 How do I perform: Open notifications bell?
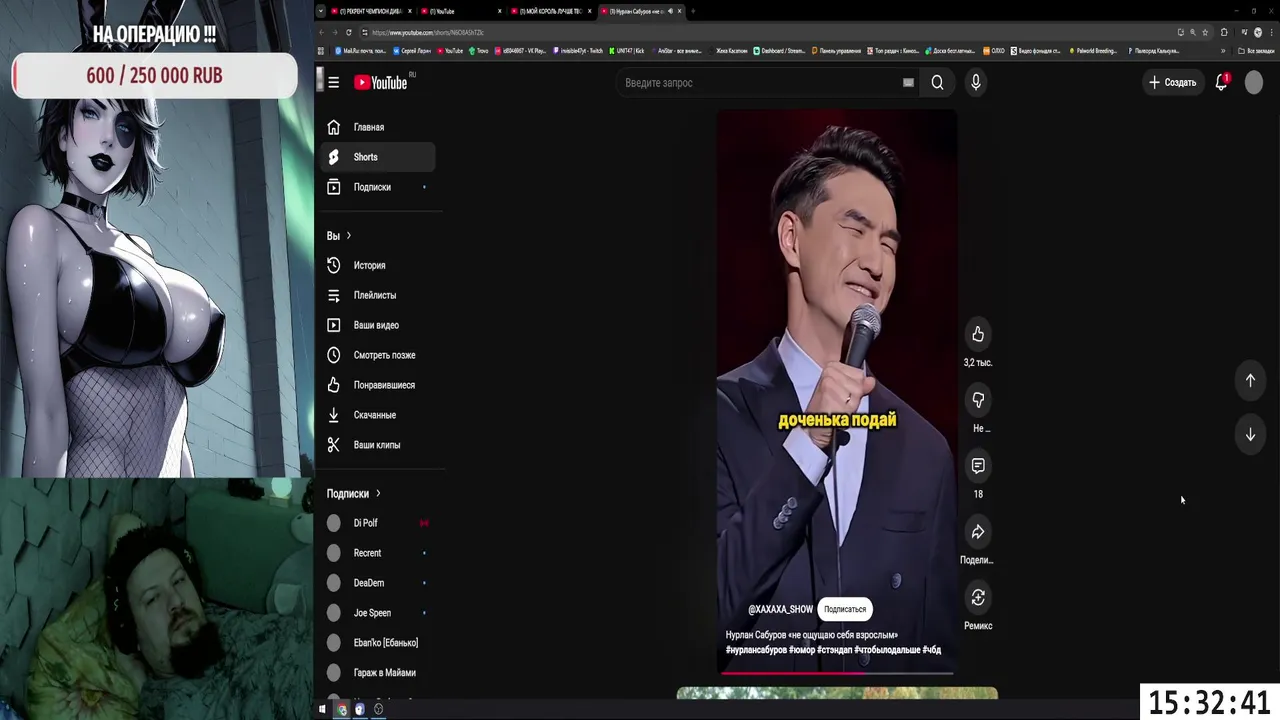1221,83
